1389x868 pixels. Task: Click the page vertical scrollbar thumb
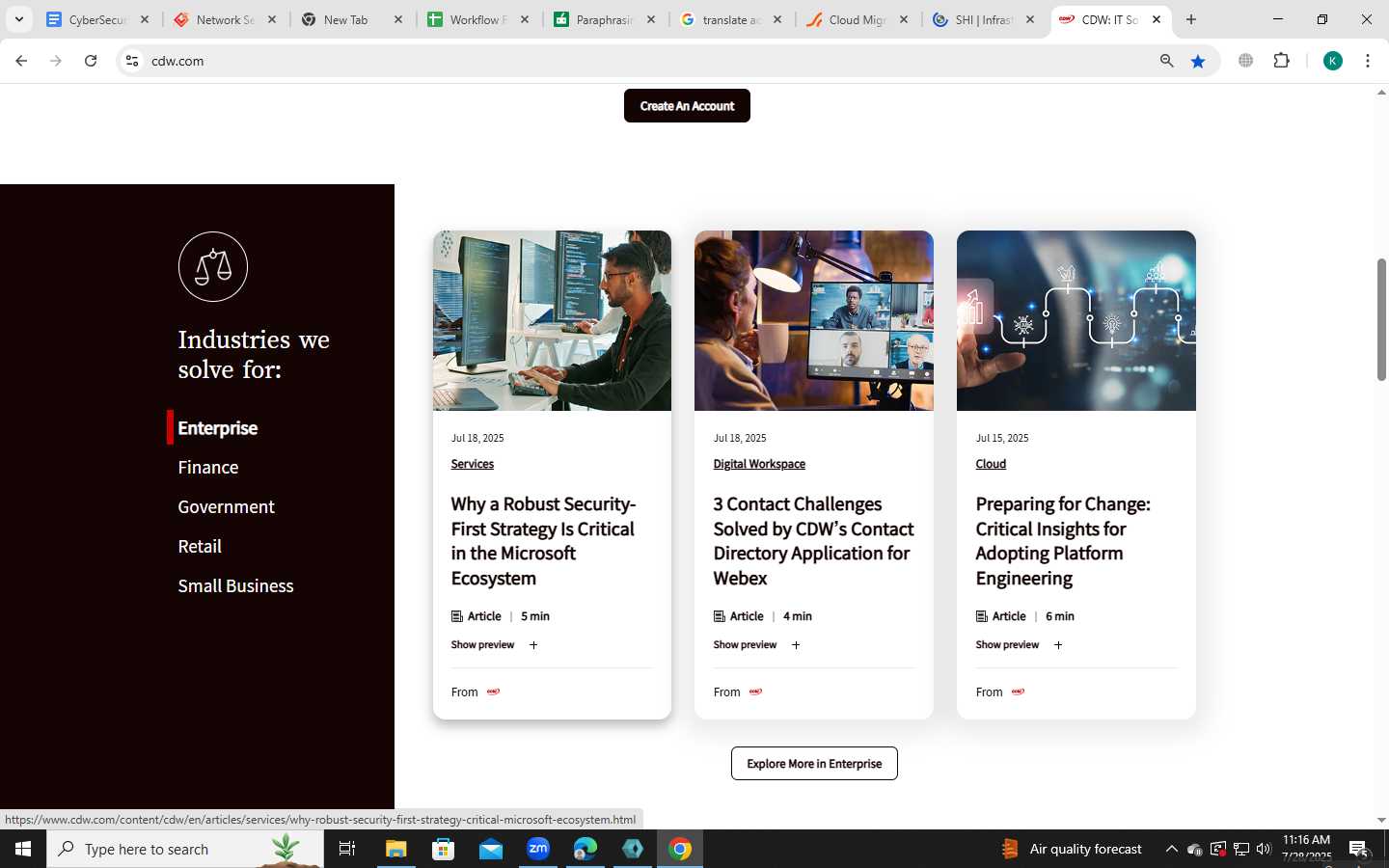point(1381,319)
